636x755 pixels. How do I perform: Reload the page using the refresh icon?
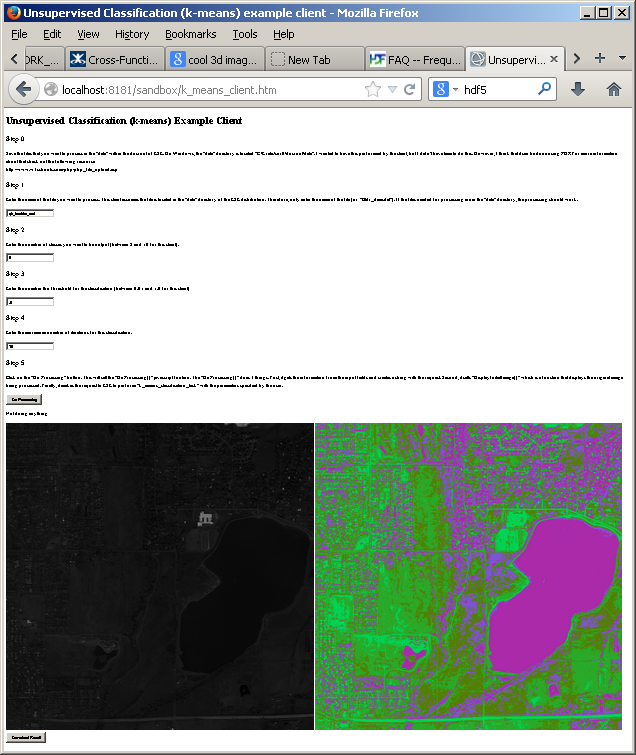409,89
